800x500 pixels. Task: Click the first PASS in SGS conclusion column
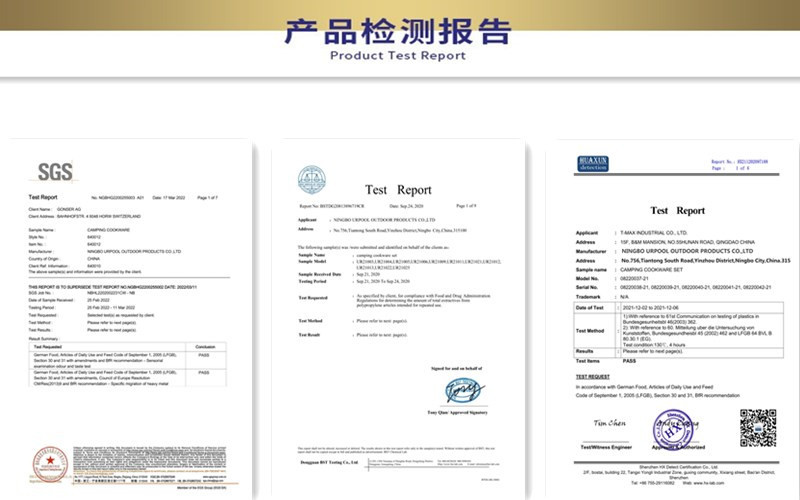coord(204,355)
